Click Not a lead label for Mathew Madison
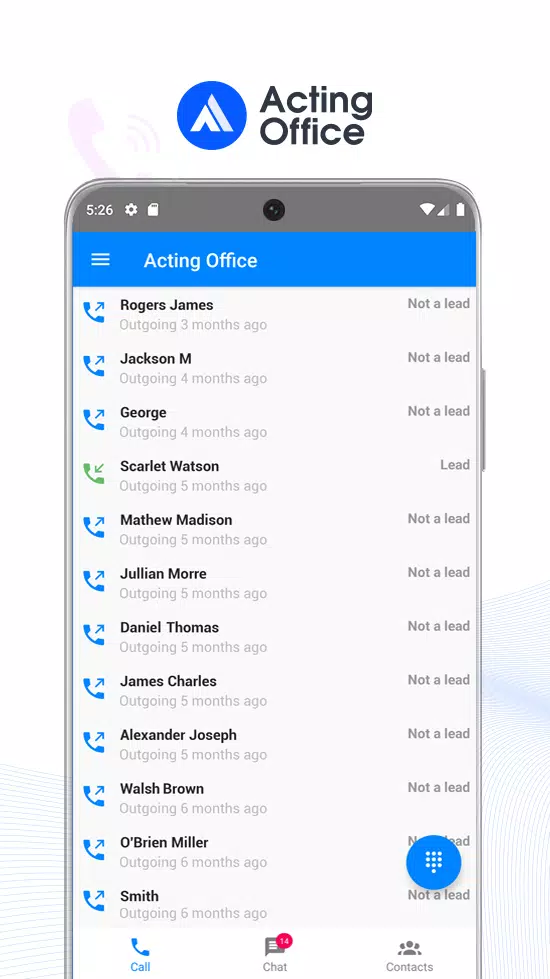Screen dimensions: 550x979 pyautogui.click(x=438, y=518)
